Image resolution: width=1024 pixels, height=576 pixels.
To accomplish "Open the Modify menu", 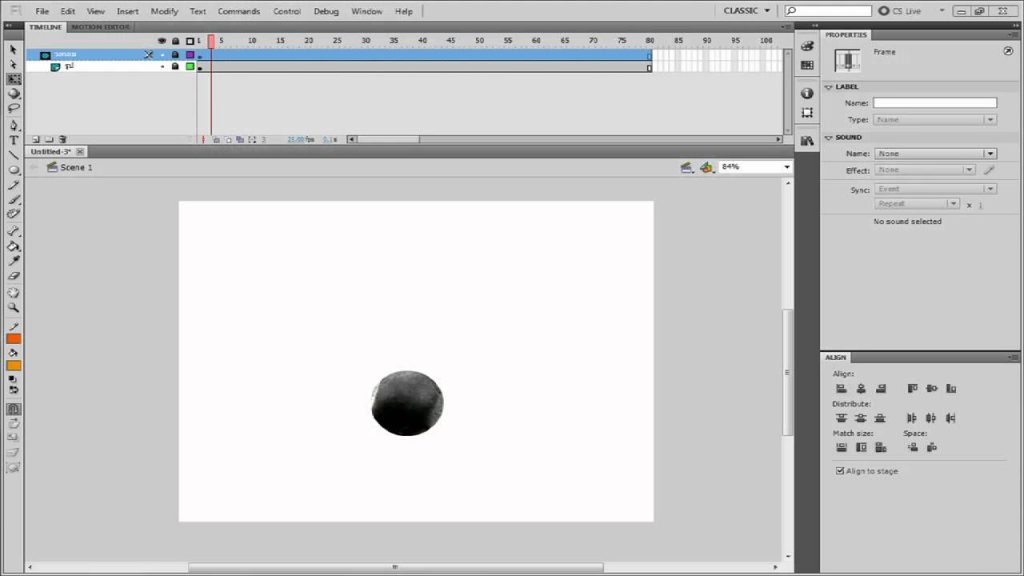I will pyautogui.click(x=165, y=11).
